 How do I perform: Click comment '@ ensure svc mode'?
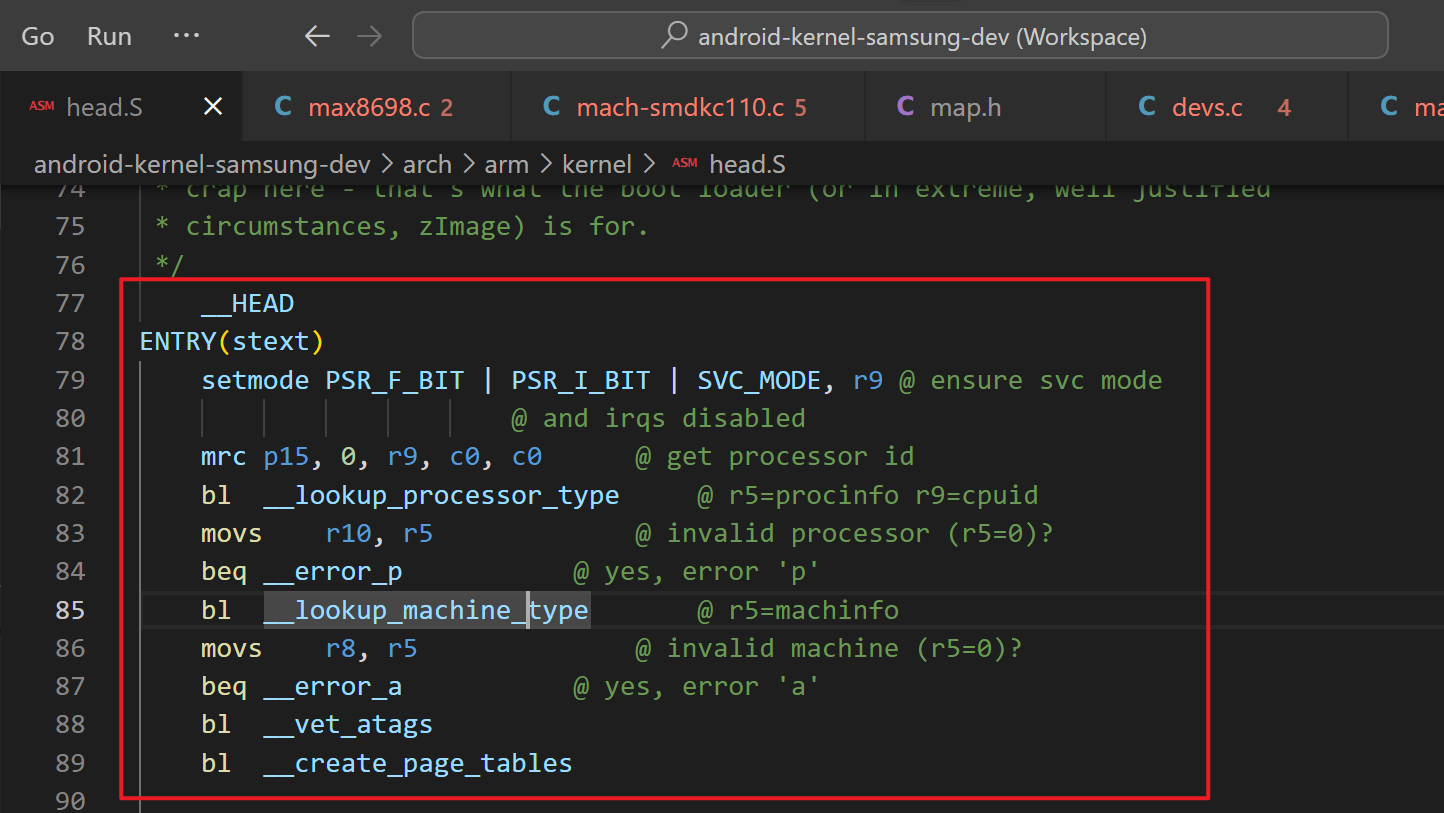pos(1031,380)
